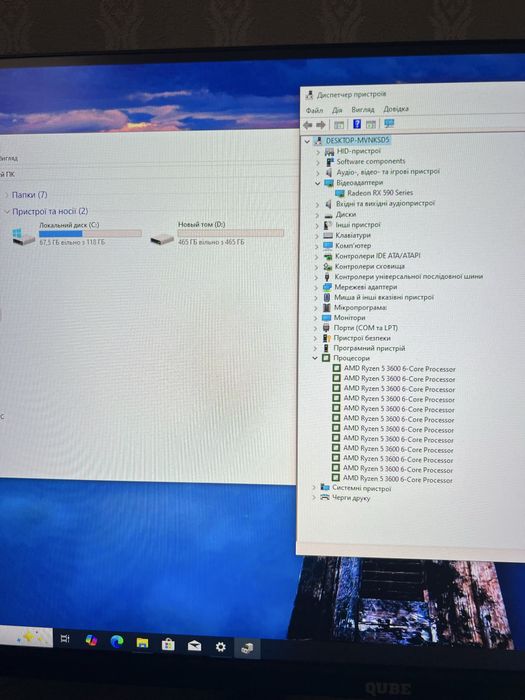Click the Локальний диск (C:) drive icon
Image resolution: width=525 pixels, height=700 pixels.
pos(23,237)
